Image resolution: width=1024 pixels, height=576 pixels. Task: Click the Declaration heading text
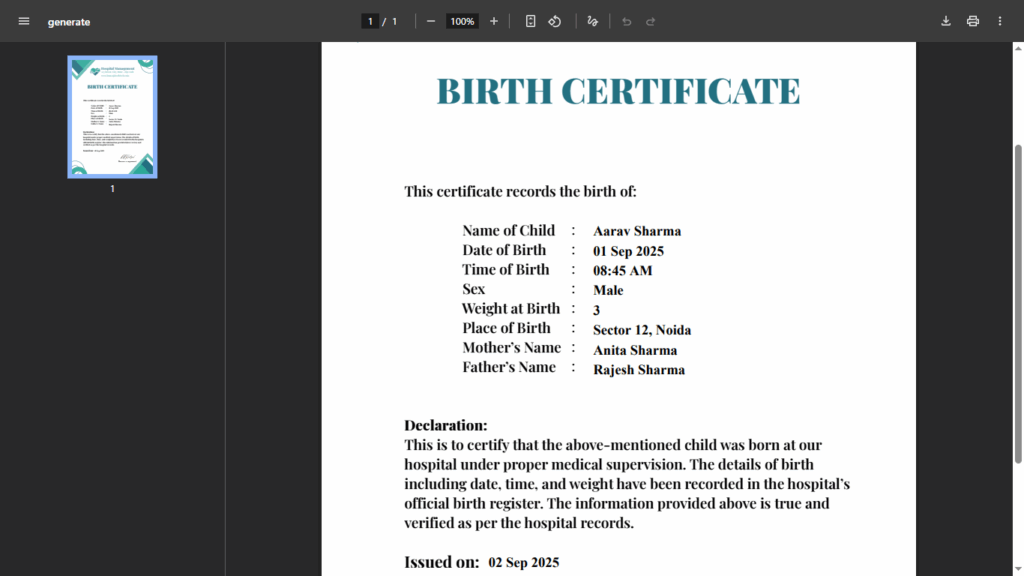tap(446, 425)
